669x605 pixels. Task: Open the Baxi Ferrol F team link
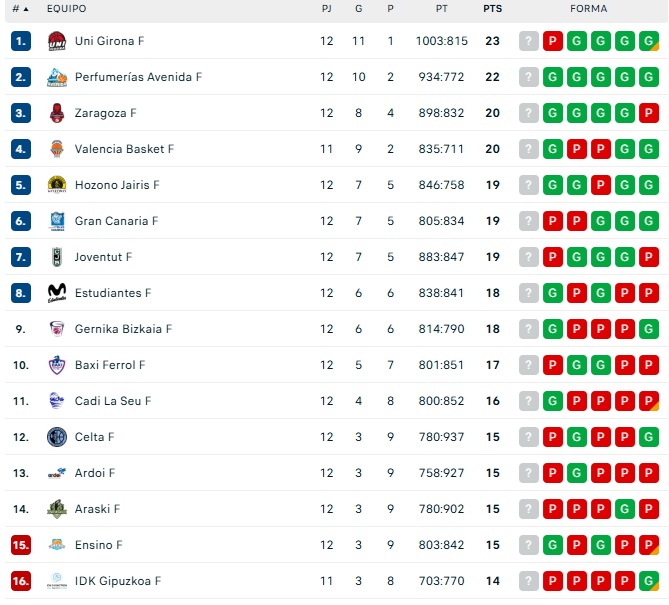[x=110, y=365]
